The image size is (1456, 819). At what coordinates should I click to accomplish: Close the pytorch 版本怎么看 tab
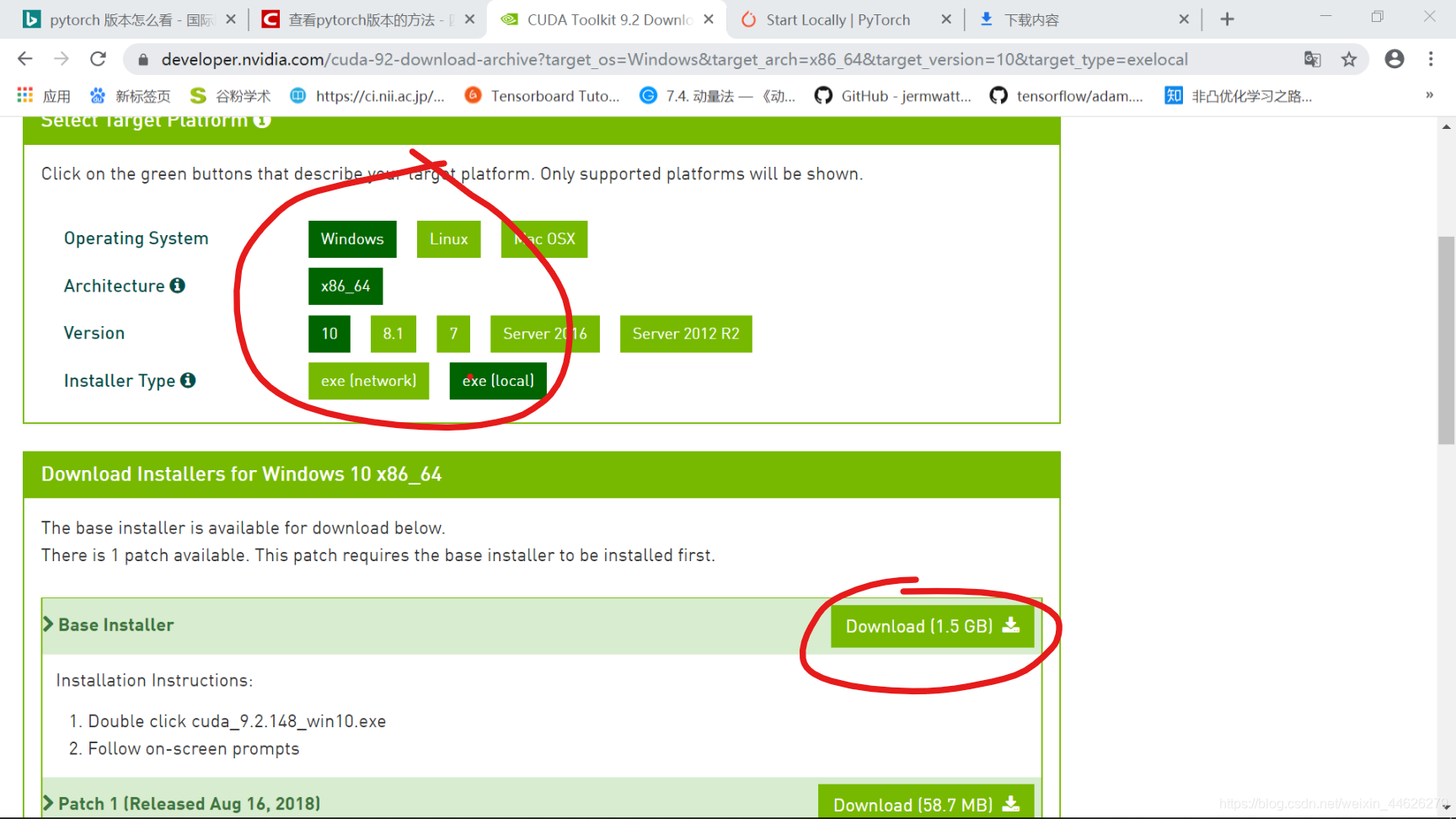(231, 19)
